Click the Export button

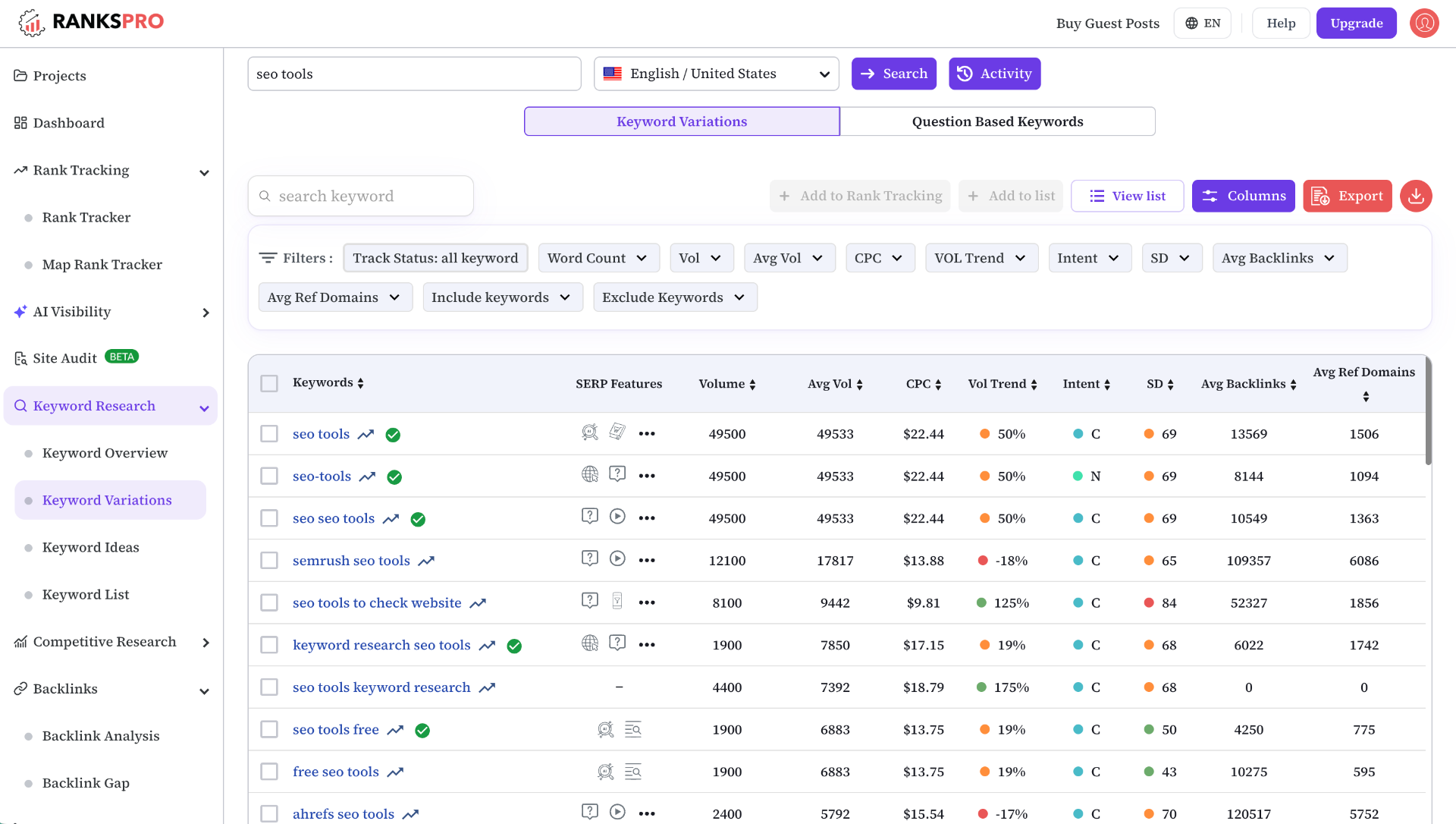tap(1347, 196)
